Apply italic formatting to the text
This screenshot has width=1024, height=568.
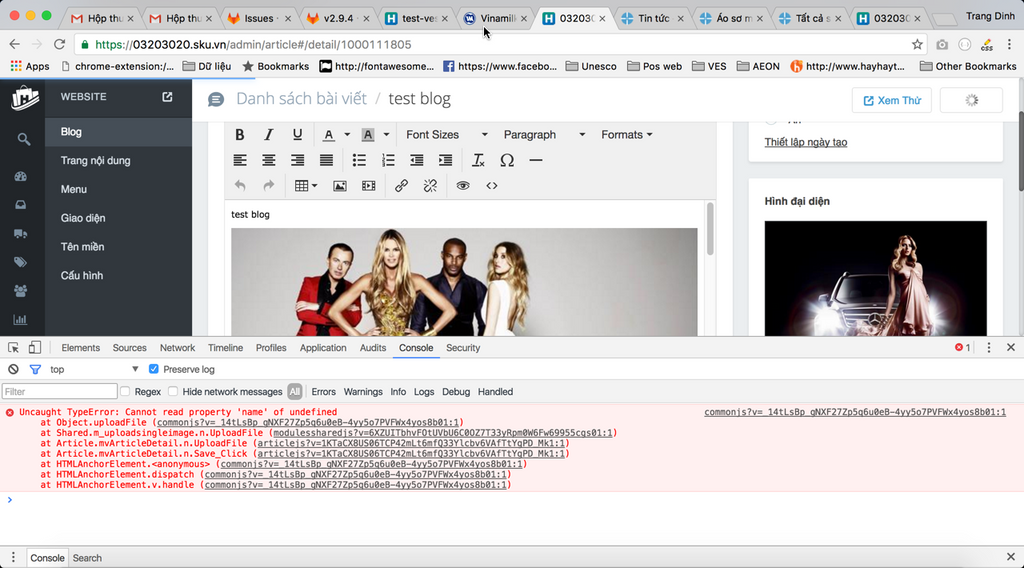[x=268, y=135]
